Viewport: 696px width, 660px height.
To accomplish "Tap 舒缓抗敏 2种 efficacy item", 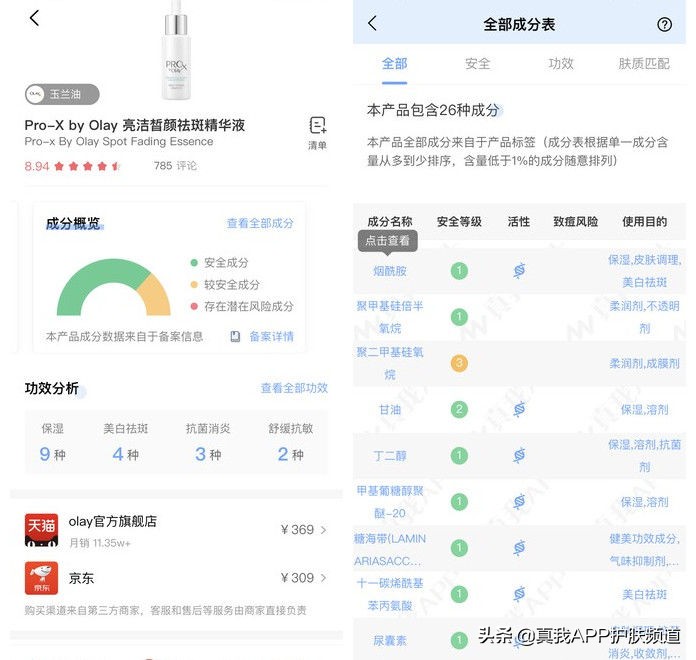I will point(291,442).
